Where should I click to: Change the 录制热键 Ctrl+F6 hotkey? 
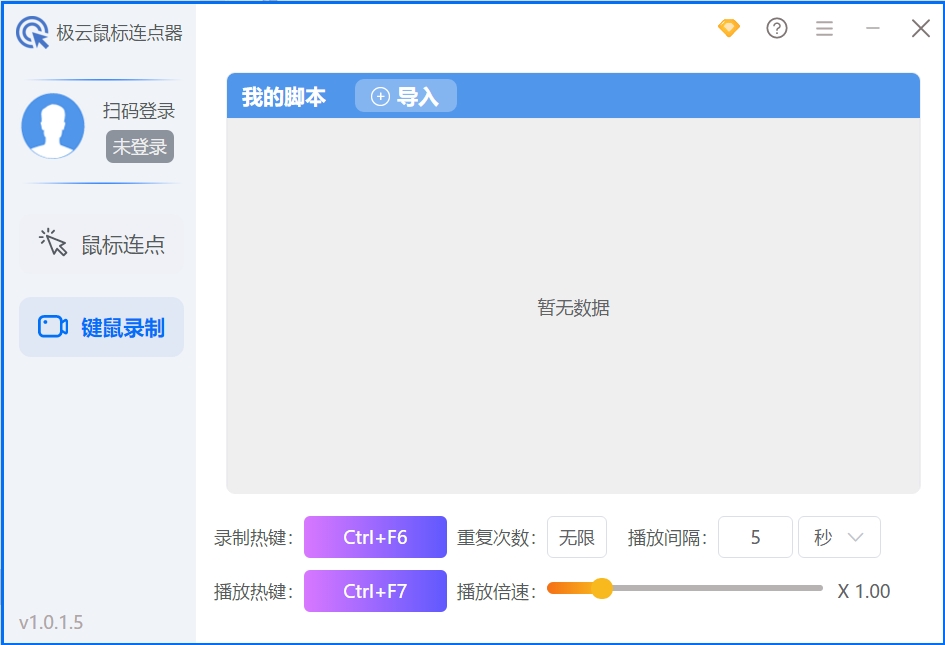(x=375, y=536)
